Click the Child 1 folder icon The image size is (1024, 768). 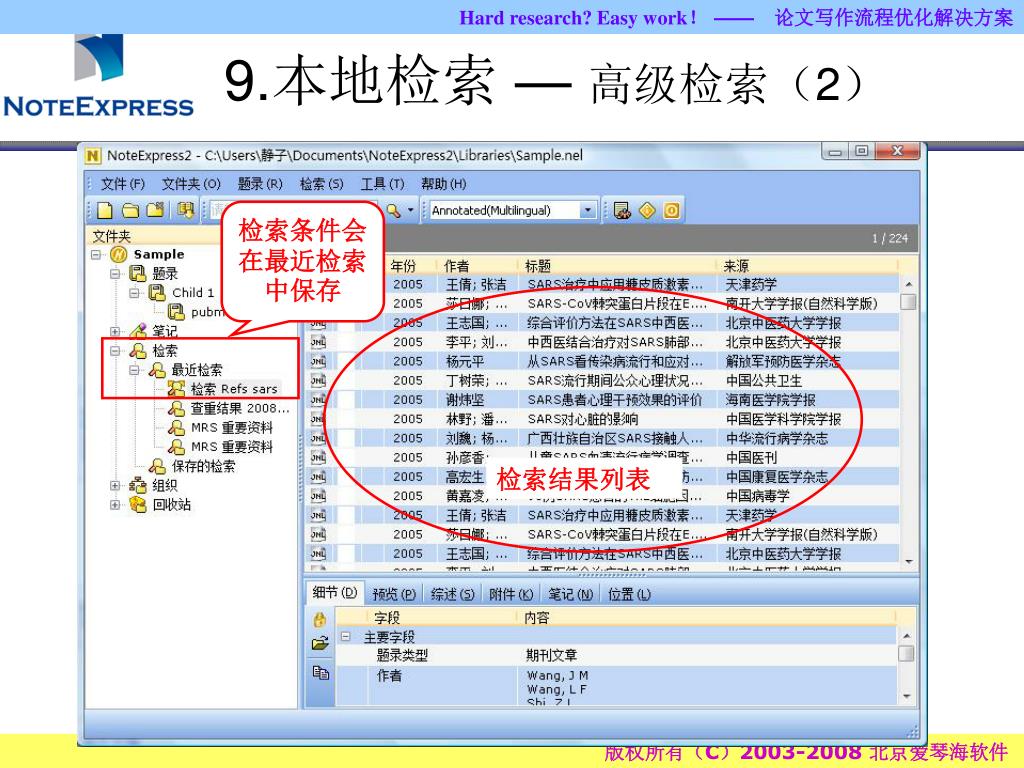tap(157, 293)
